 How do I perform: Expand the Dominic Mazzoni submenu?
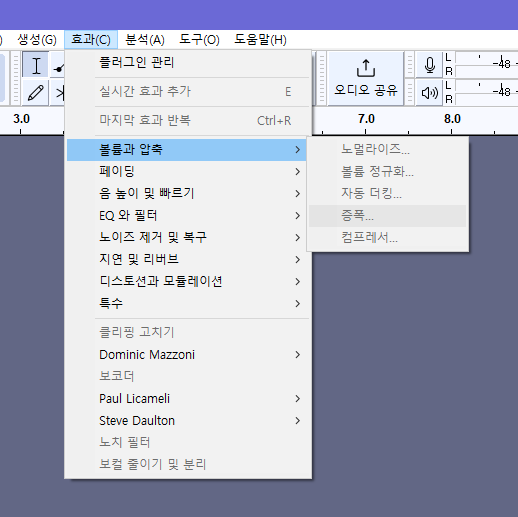click(x=187, y=355)
